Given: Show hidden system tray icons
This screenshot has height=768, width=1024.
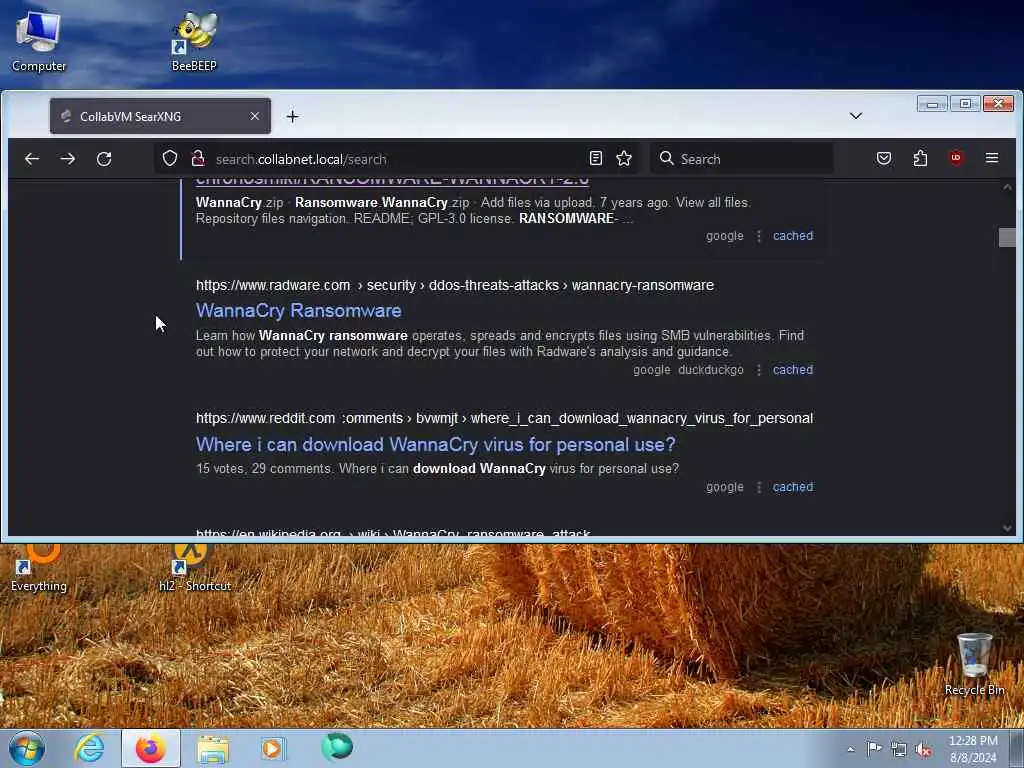Looking at the screenshot, I should point(850,749).
